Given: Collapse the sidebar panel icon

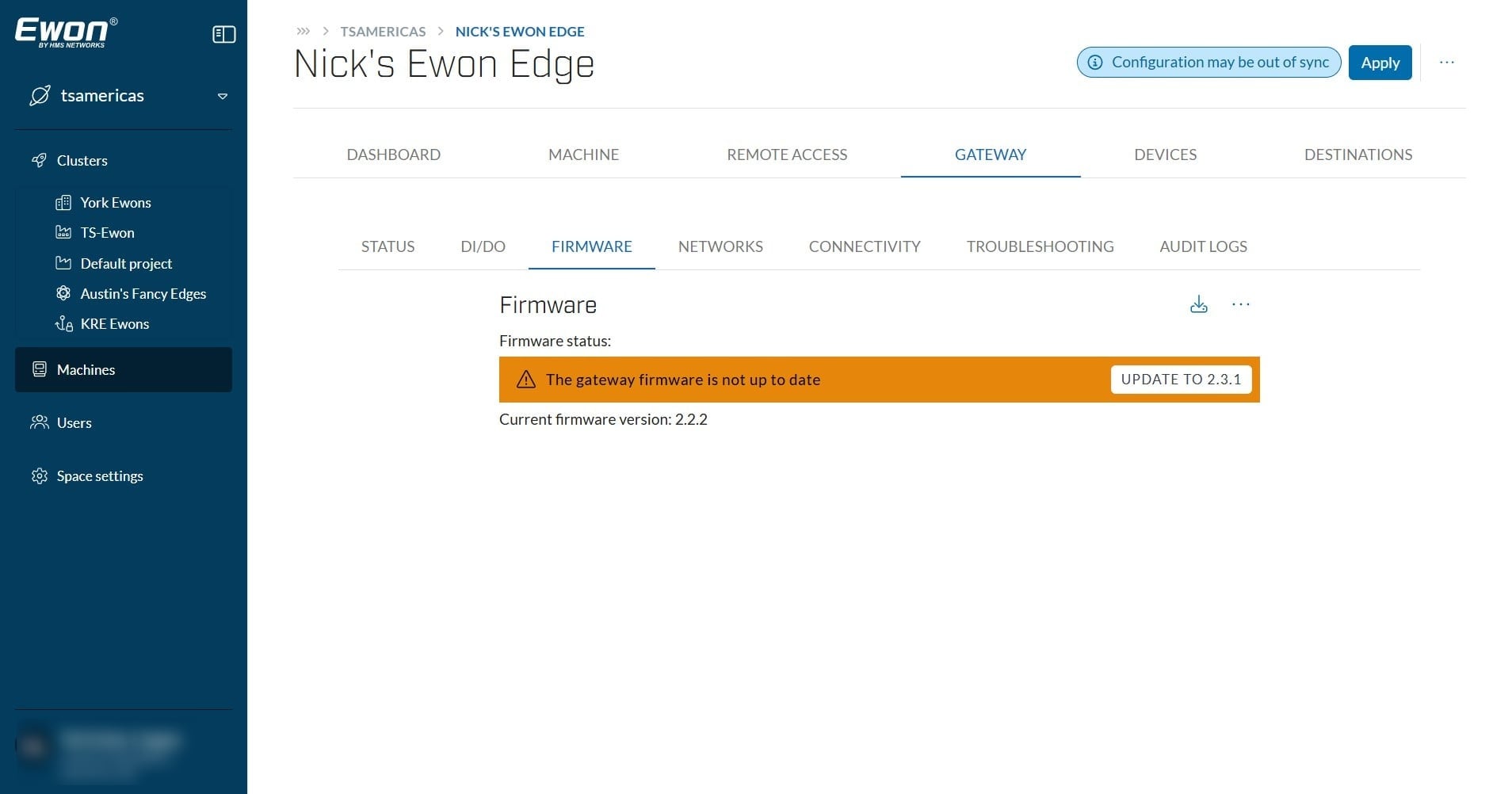Looking at the screenshot, I should (224, 34).
